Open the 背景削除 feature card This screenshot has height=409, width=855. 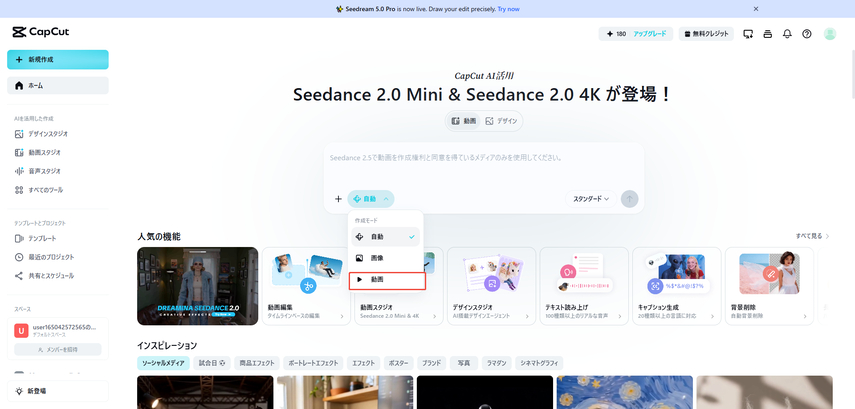[x=769, y=286]
